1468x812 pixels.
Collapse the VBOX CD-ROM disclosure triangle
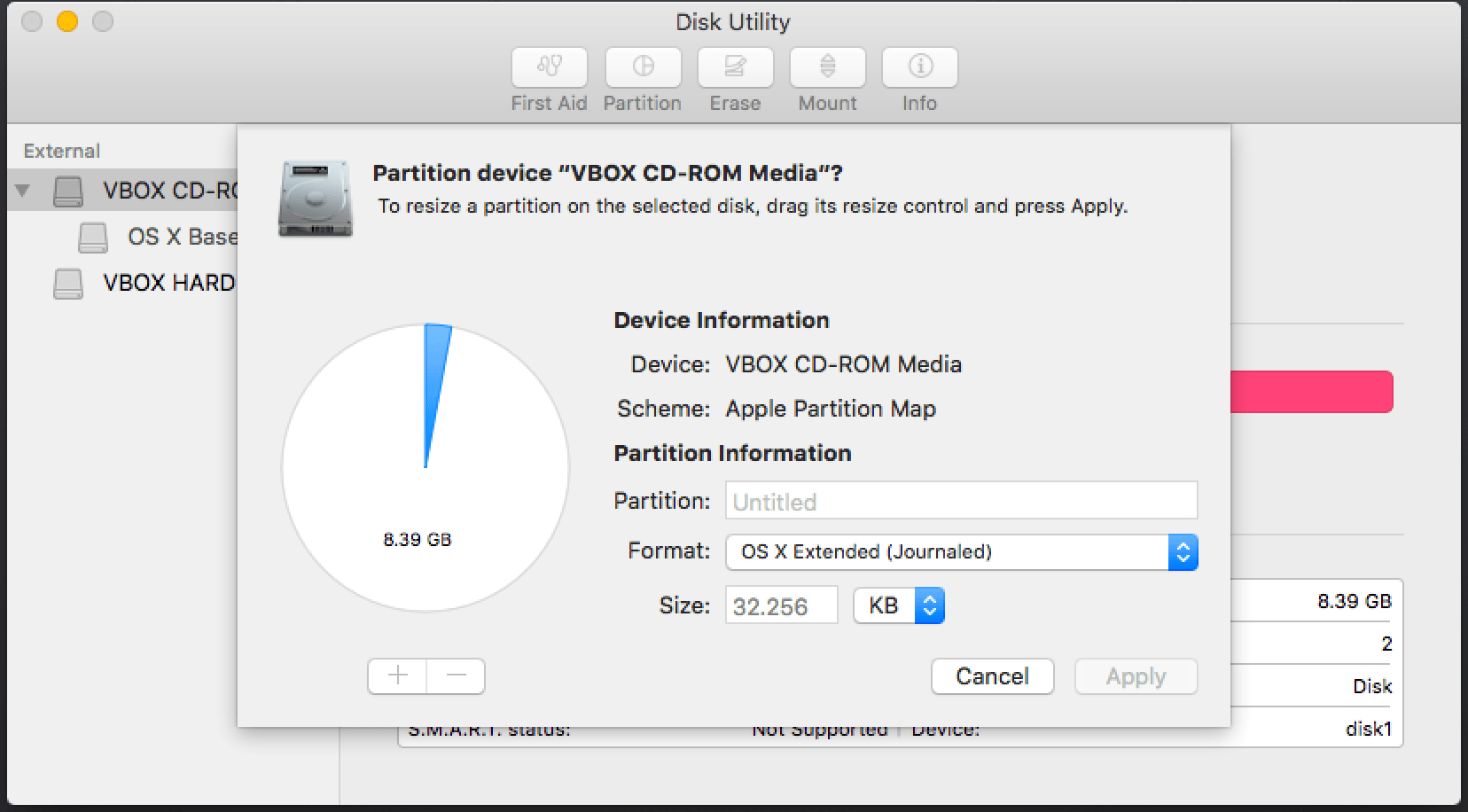click(x=23, y=190)
